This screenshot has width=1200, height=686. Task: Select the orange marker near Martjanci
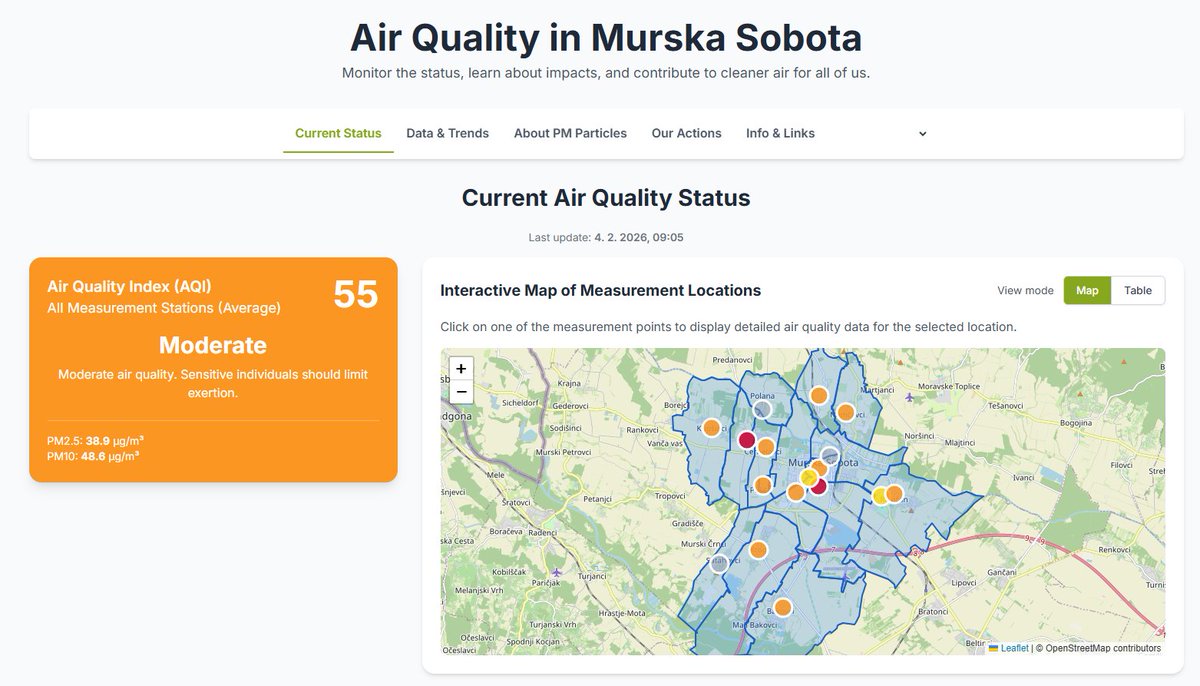click(x=845, y=412)
